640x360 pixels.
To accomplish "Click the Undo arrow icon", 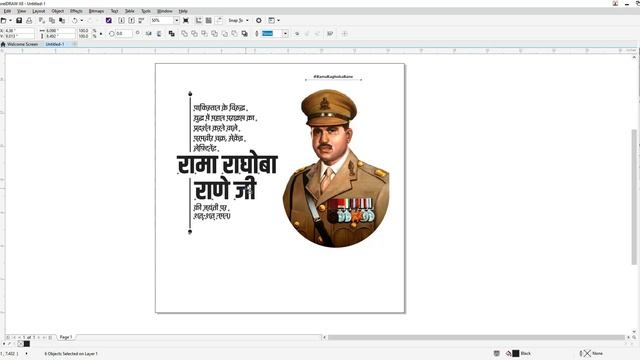I will [75, 20].
